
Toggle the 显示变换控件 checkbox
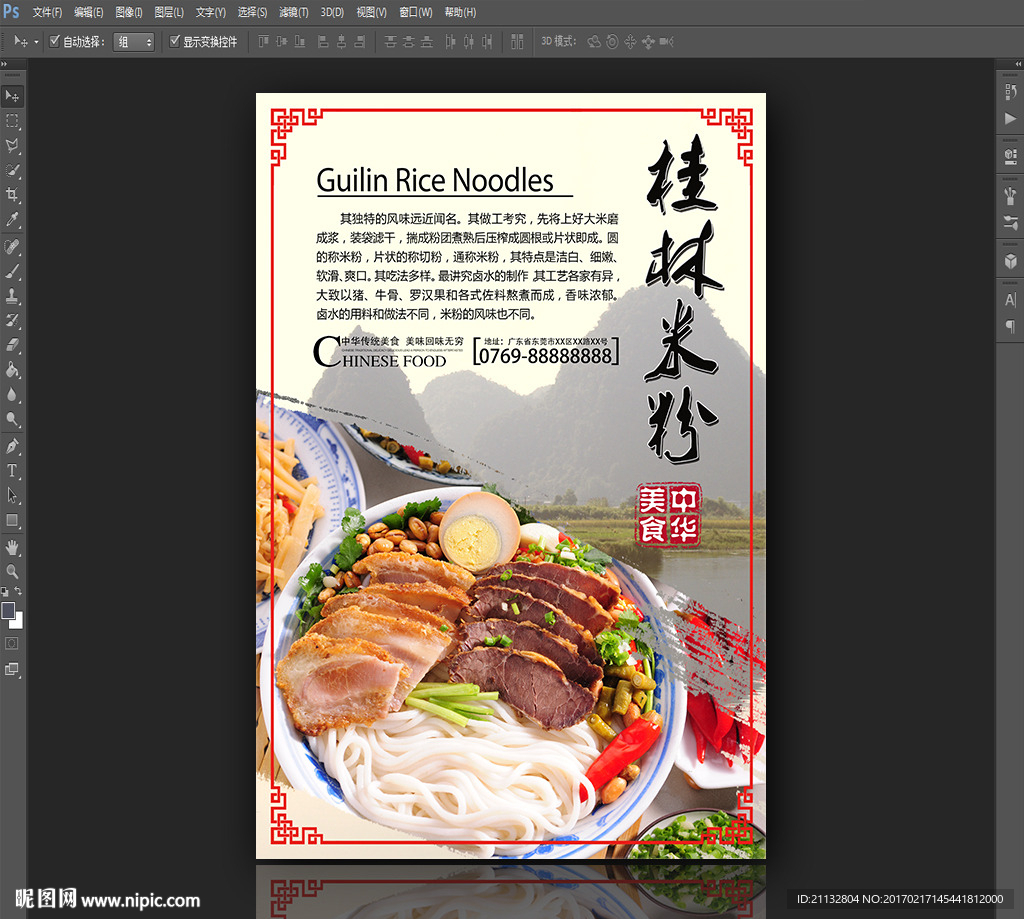click(x=174, y=41)
